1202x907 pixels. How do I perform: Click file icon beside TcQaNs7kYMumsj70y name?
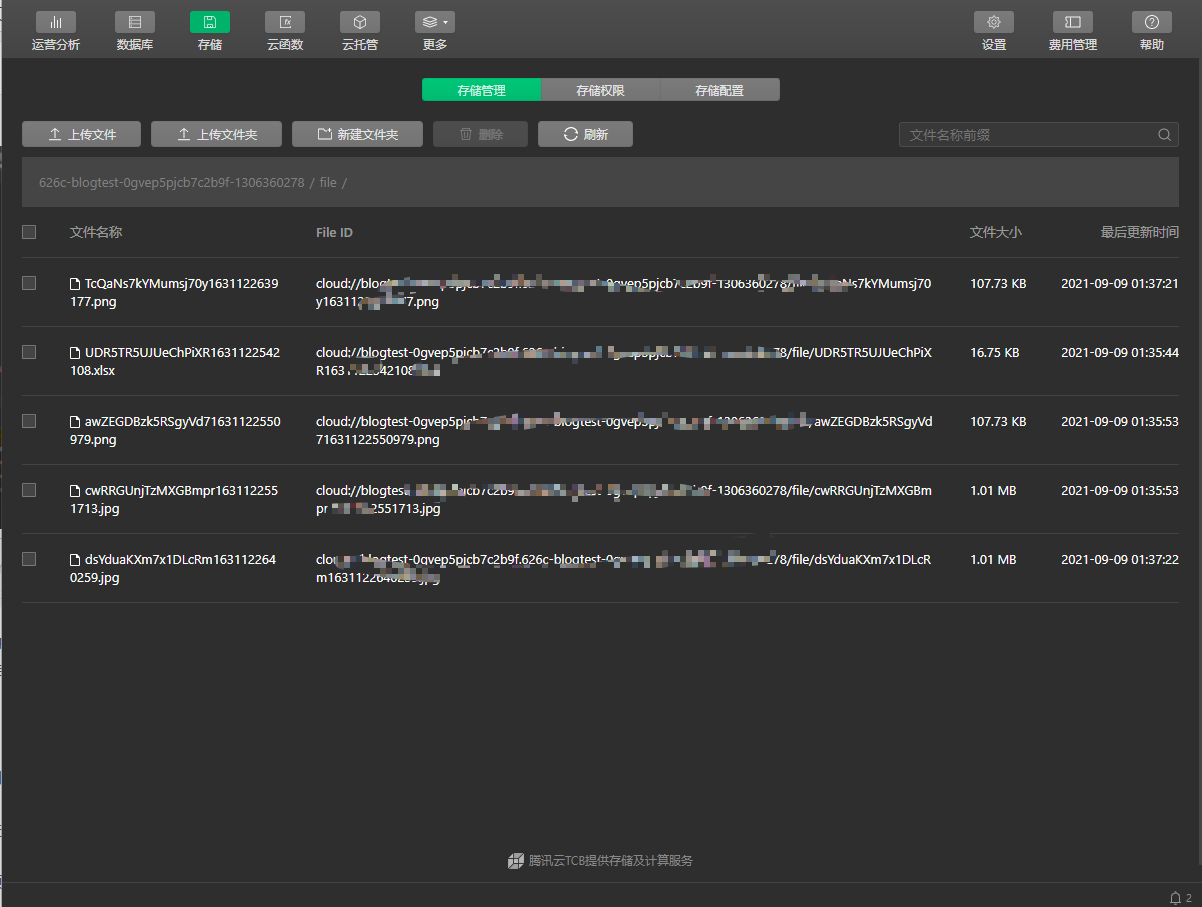[x=75, y=284]
